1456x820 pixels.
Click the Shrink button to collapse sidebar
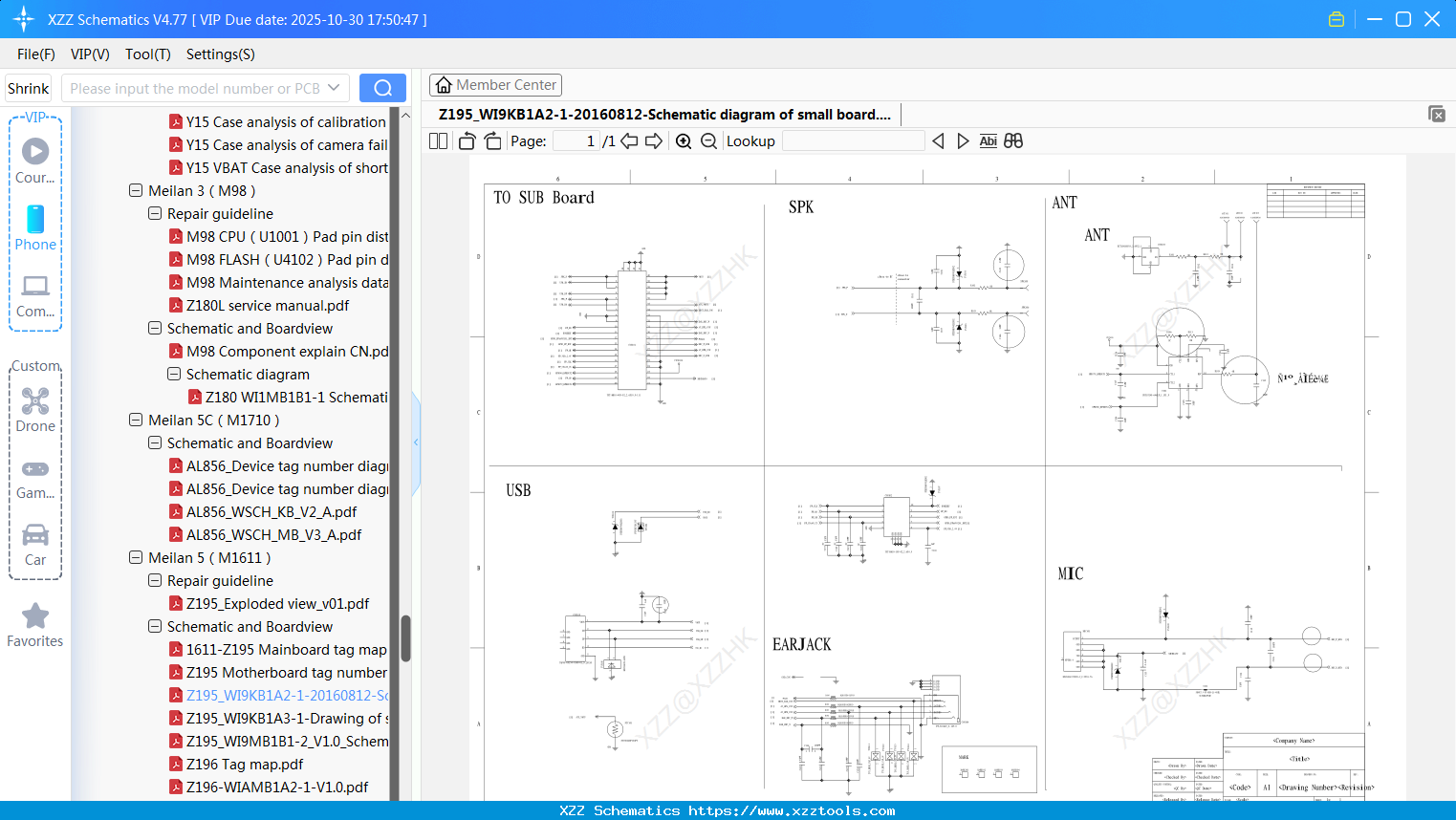pos(28,87)
